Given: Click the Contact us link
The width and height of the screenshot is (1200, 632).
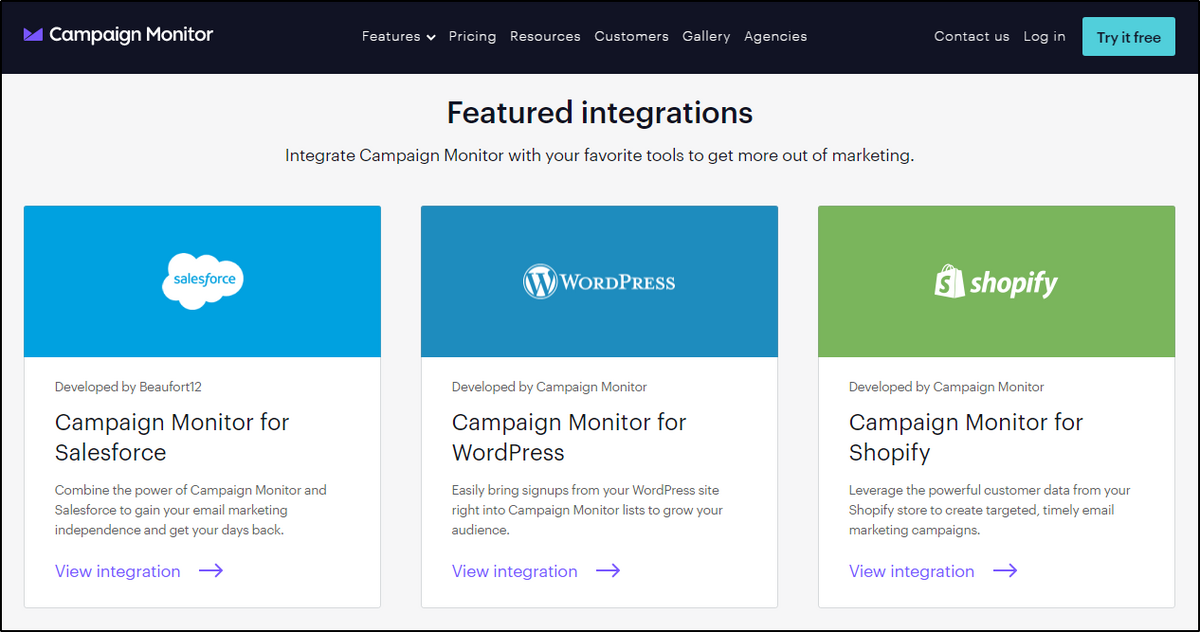Looking at the screenshot, I should coord(971,37).
